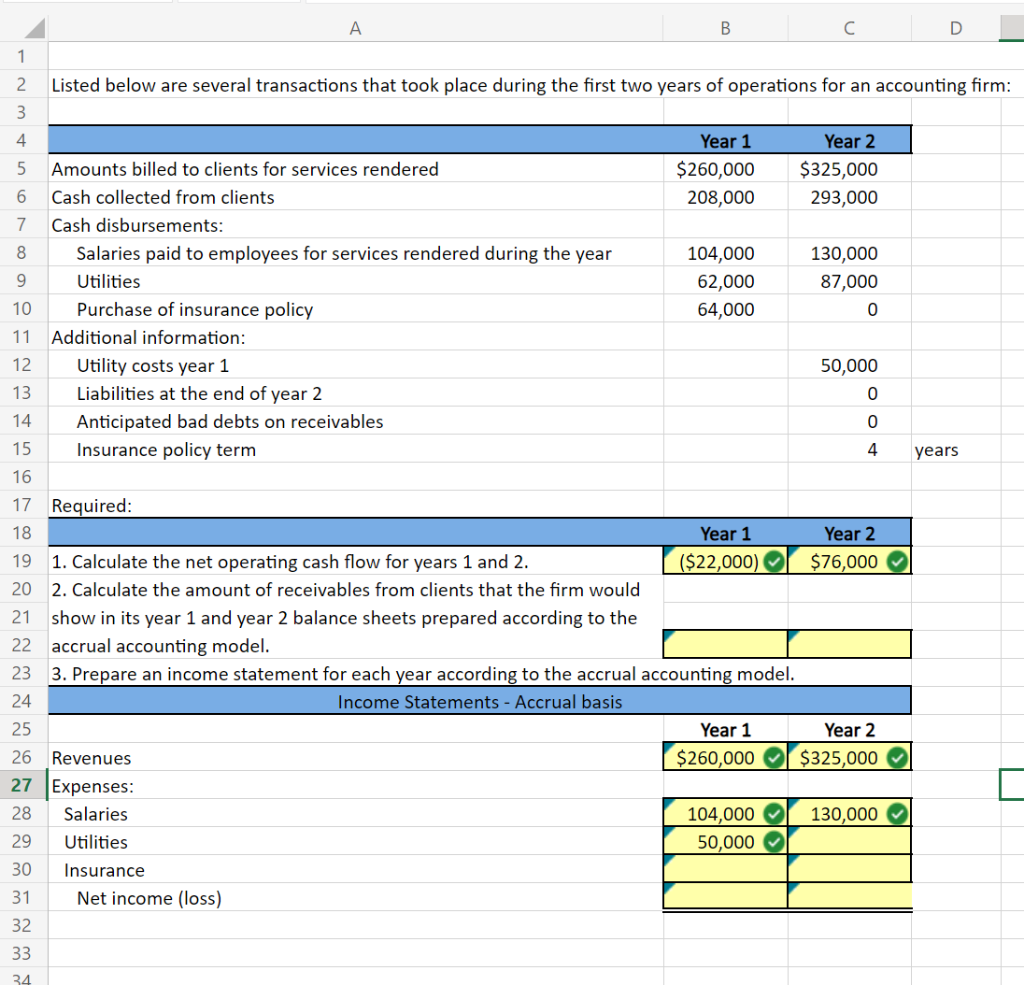Select 'Liabilities at the end of year 2'
The image size is (1024, 985).
199,394
